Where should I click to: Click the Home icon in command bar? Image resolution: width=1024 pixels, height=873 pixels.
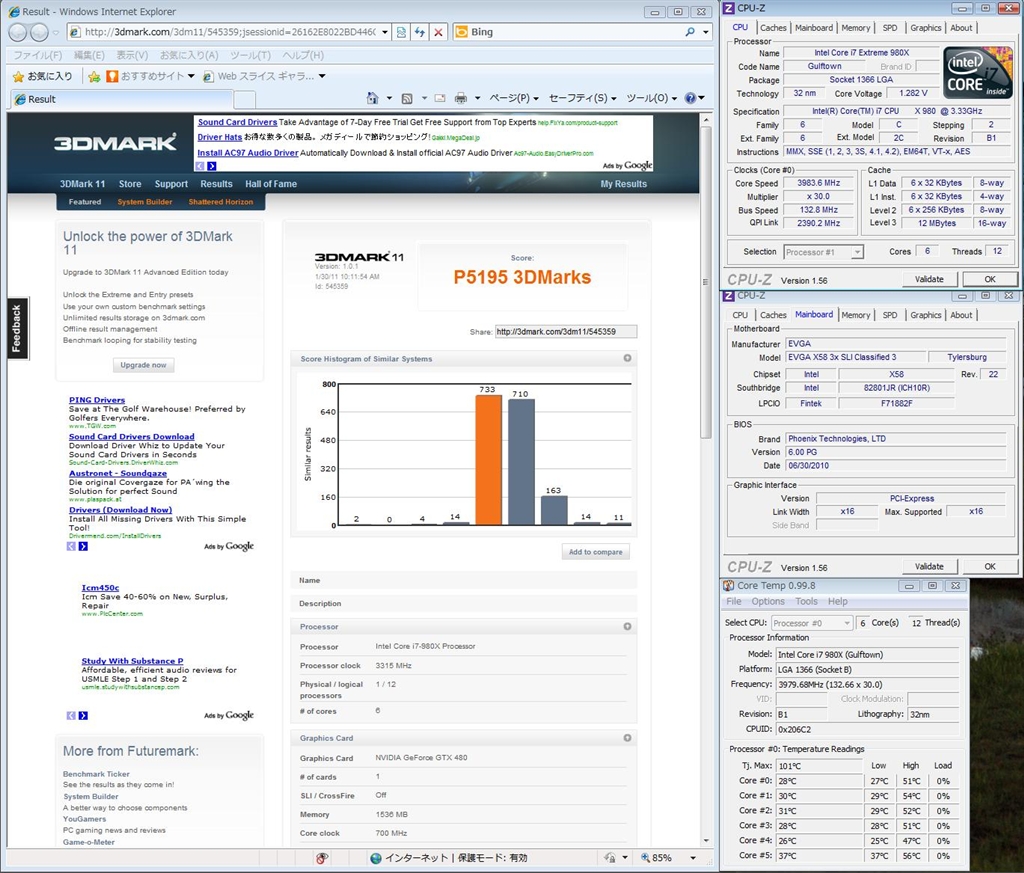372,99
